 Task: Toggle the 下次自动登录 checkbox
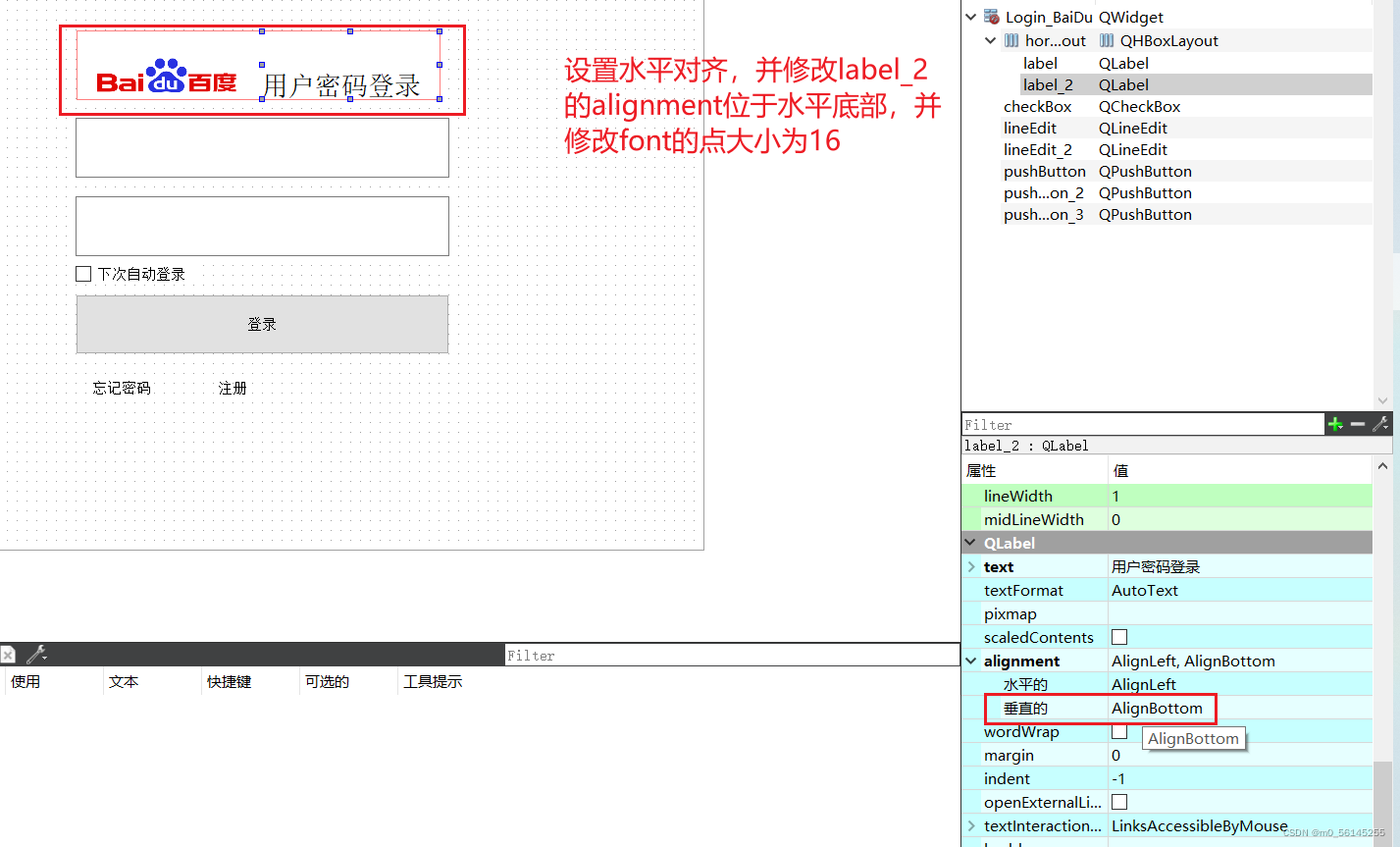(x=83, y=274)
